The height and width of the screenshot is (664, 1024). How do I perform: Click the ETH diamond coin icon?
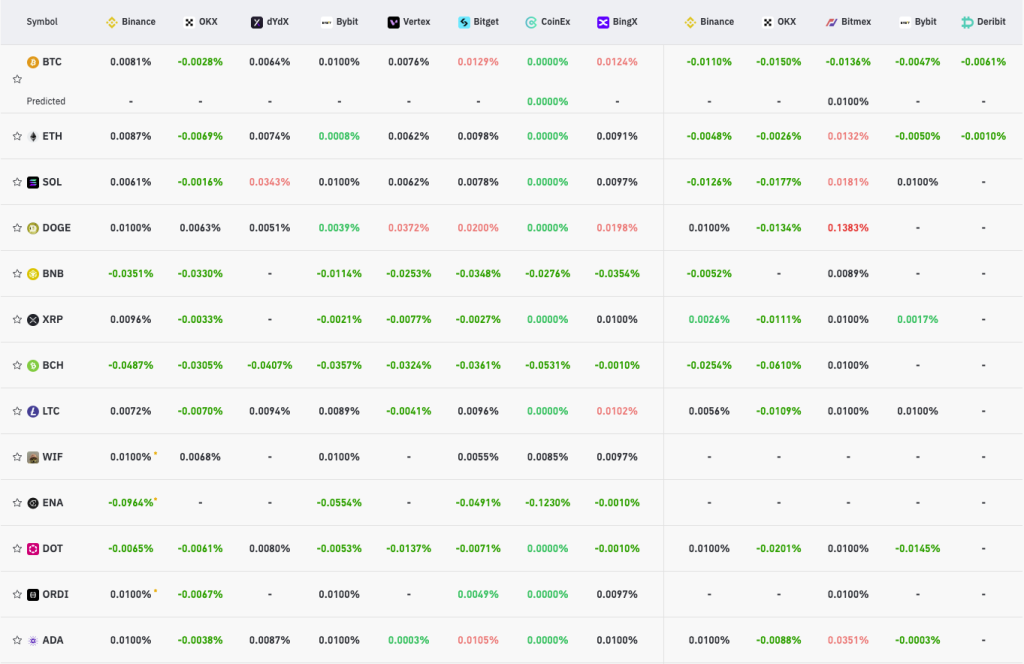33,136
